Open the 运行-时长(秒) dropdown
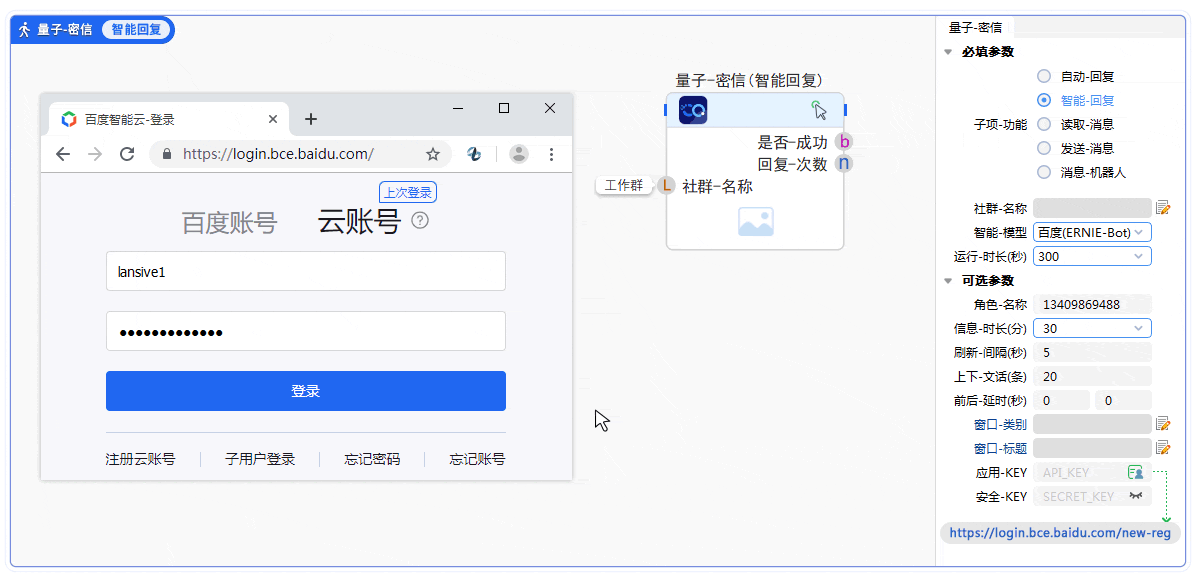This screenshot has height=578, width=1201. [x=1092, y=256]
